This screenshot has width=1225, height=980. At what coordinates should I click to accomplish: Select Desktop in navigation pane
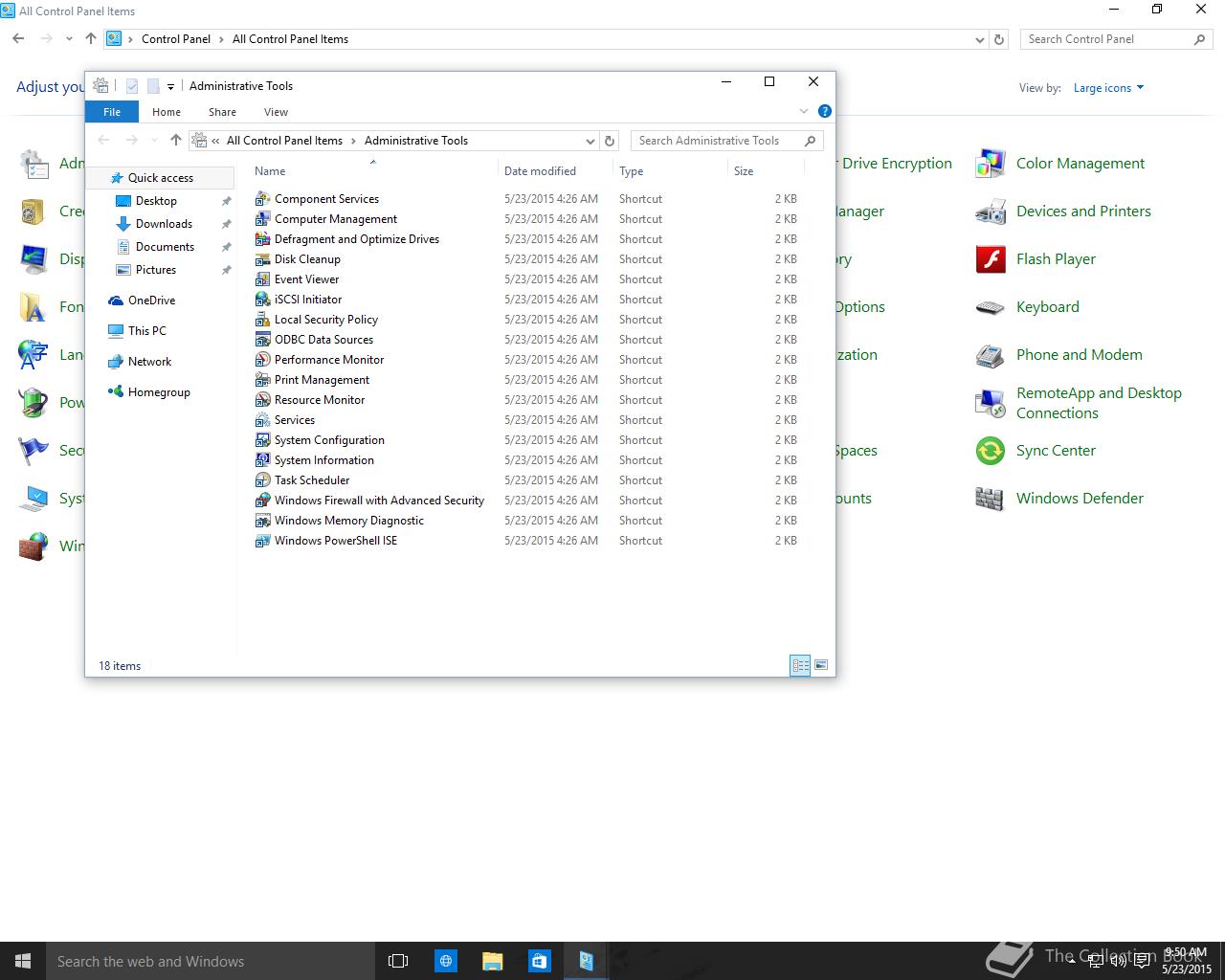156,201
